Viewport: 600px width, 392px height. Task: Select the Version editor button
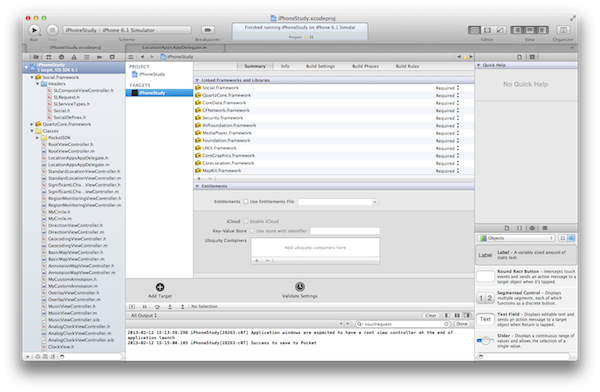pyautogui.click(x=500, y=30)
